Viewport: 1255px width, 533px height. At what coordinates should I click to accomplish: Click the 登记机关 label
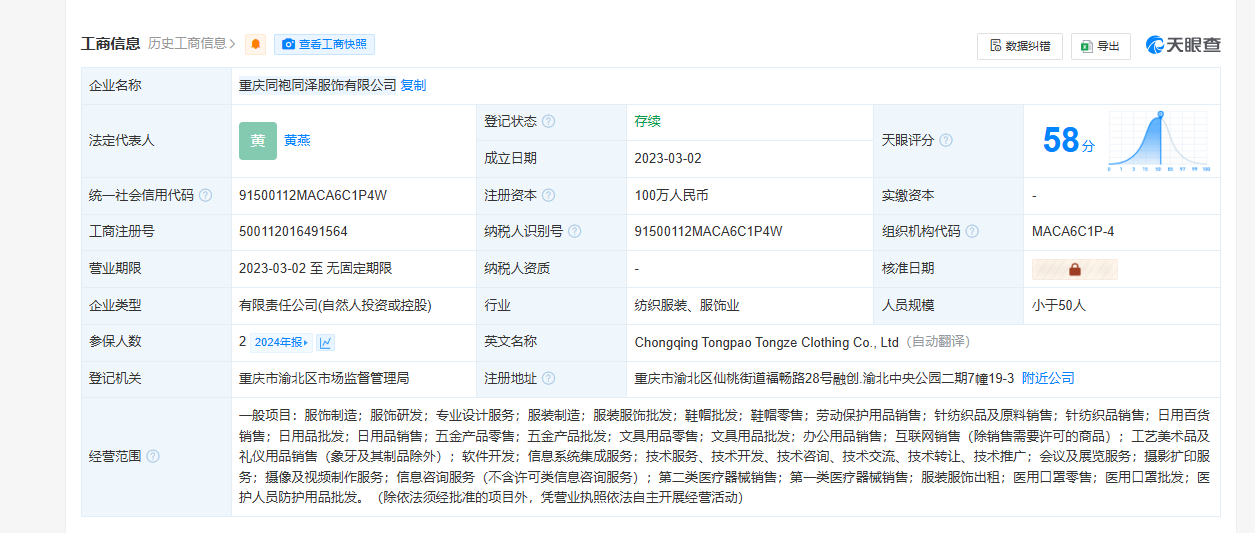click(x=115, y=378)
